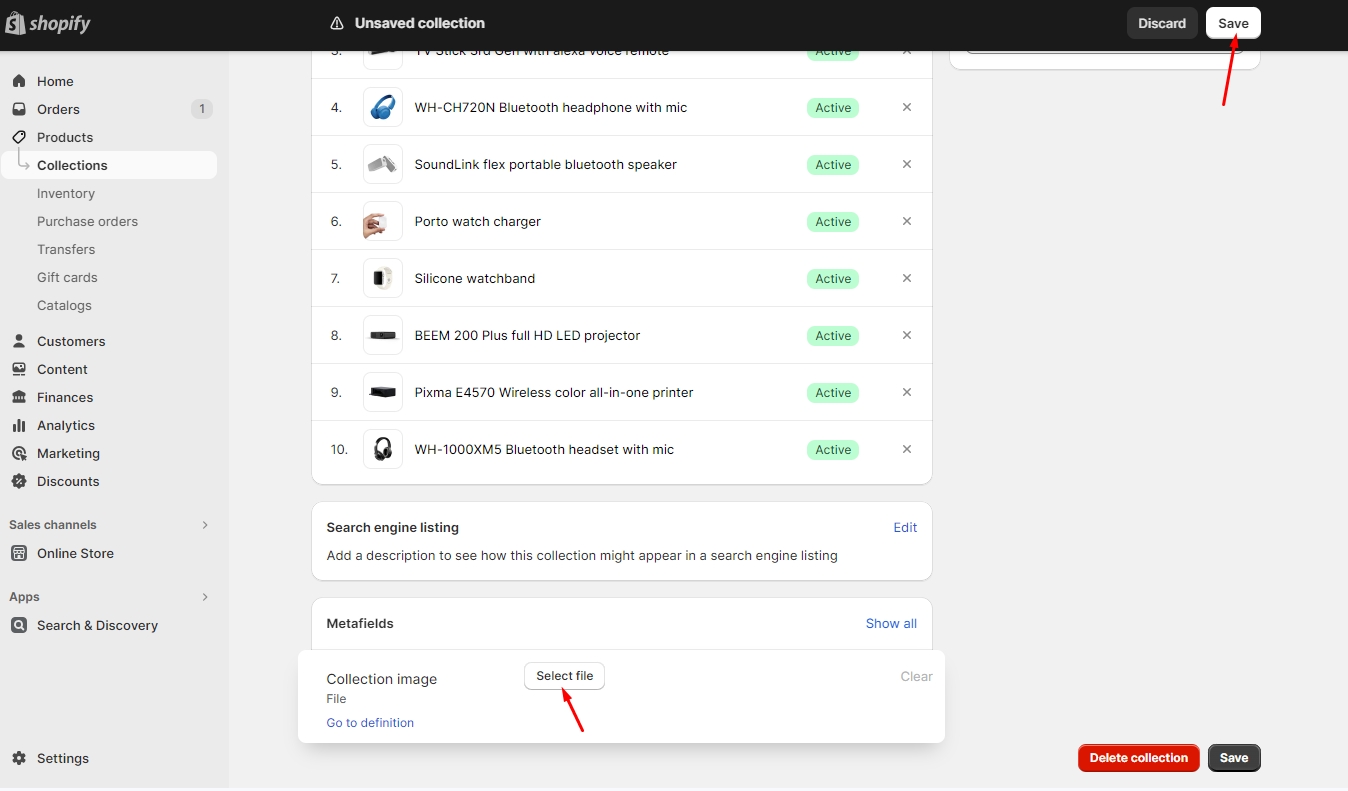Open Settings gear at the bottom left
Screen dimensions: 1348x791
pyautogui.click(x=19, y=758)
